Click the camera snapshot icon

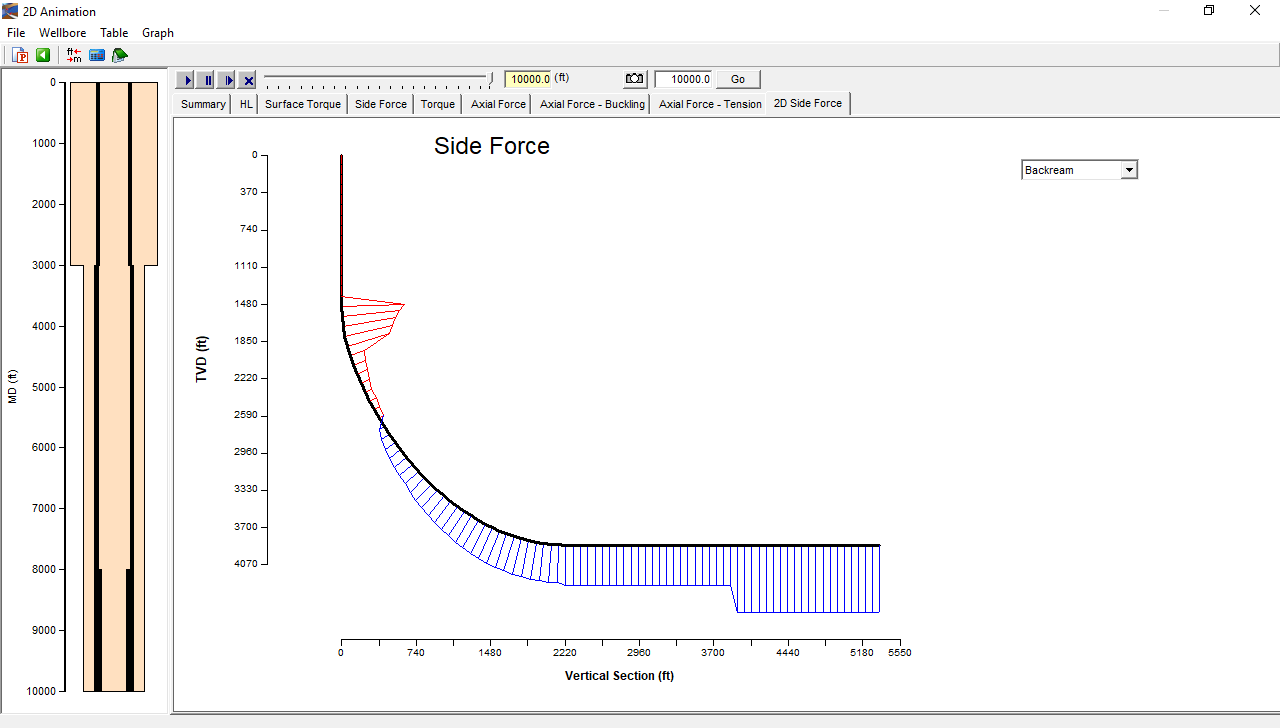pyautogui.click(x=635, y=79)
